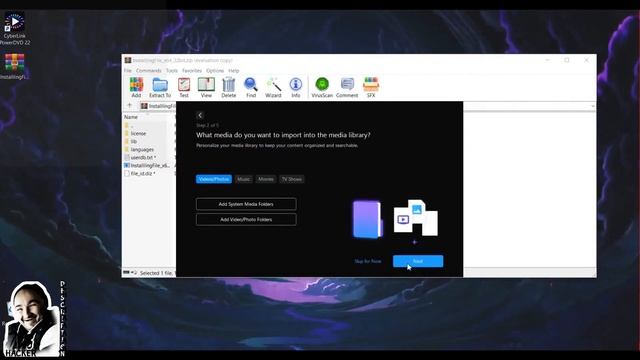Click the WinRAR status bar drive icon
The image size is (640, 360).
[x=126, y=273]
